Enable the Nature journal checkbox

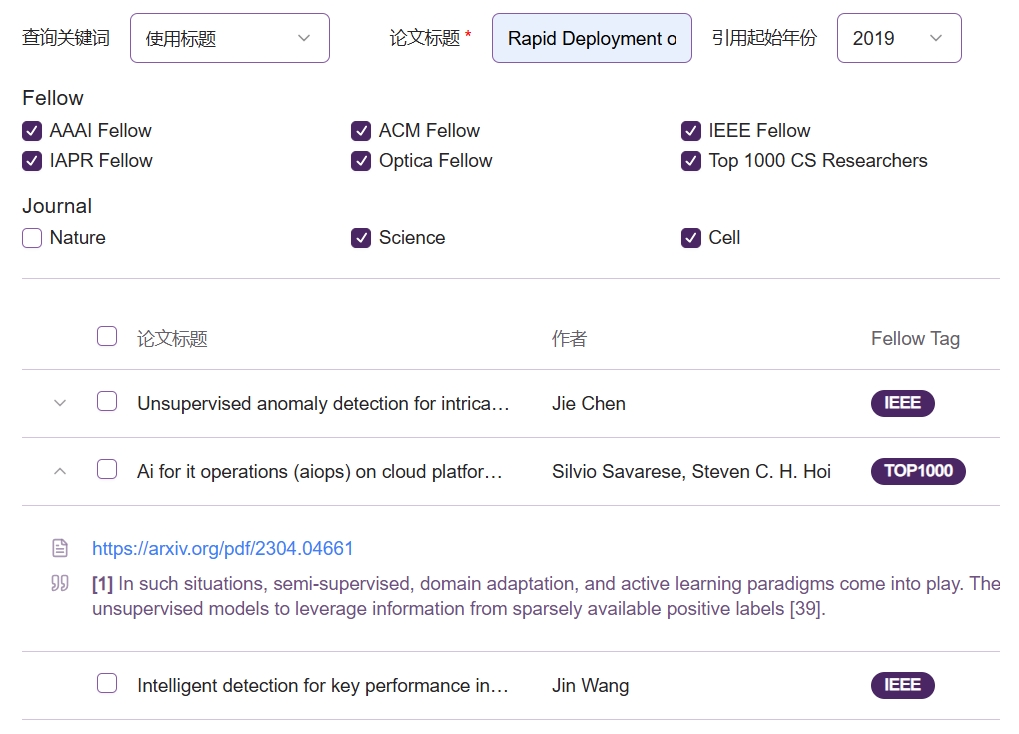[x=32, y=238]
